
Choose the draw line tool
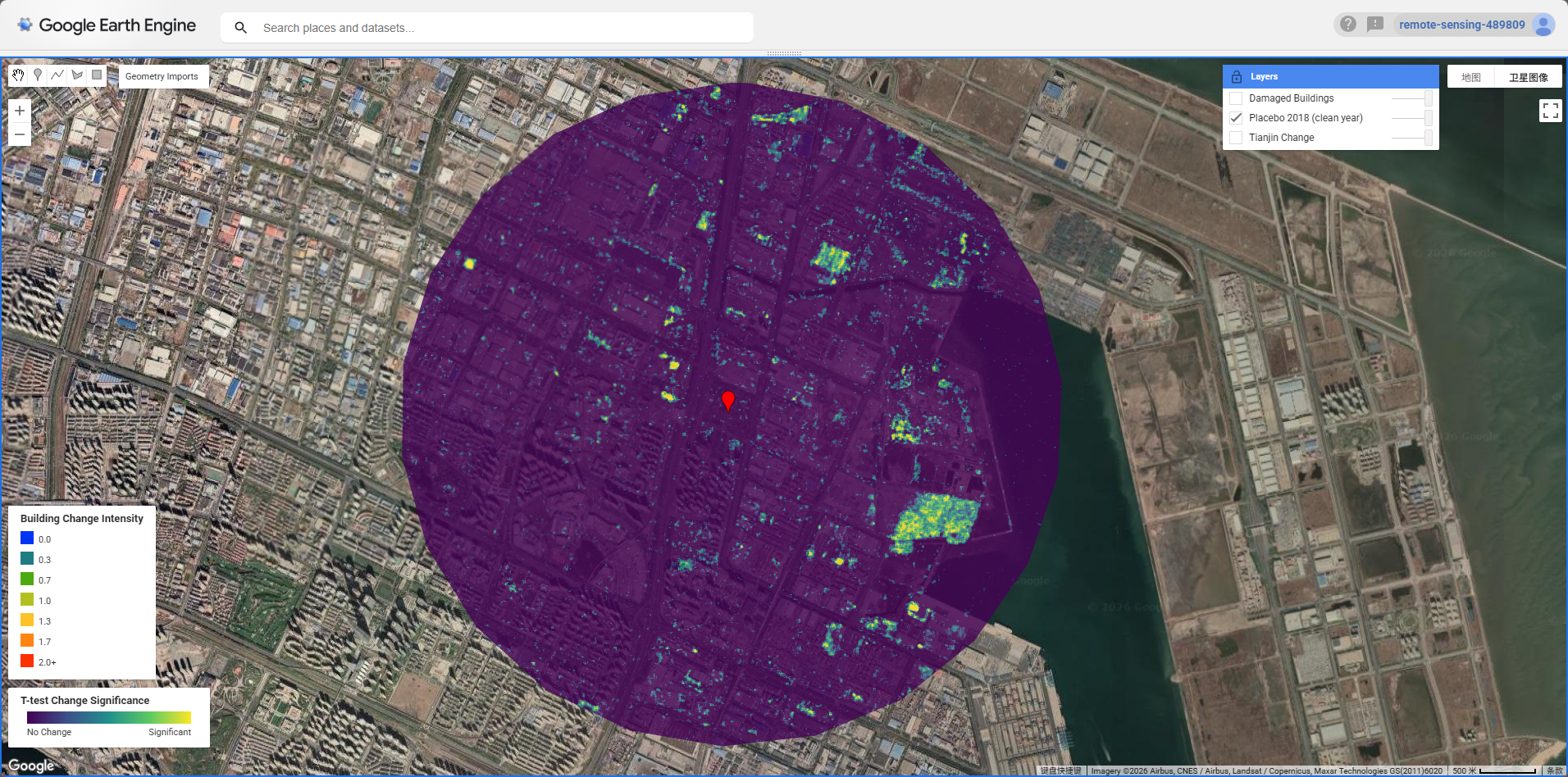point(57,75)
